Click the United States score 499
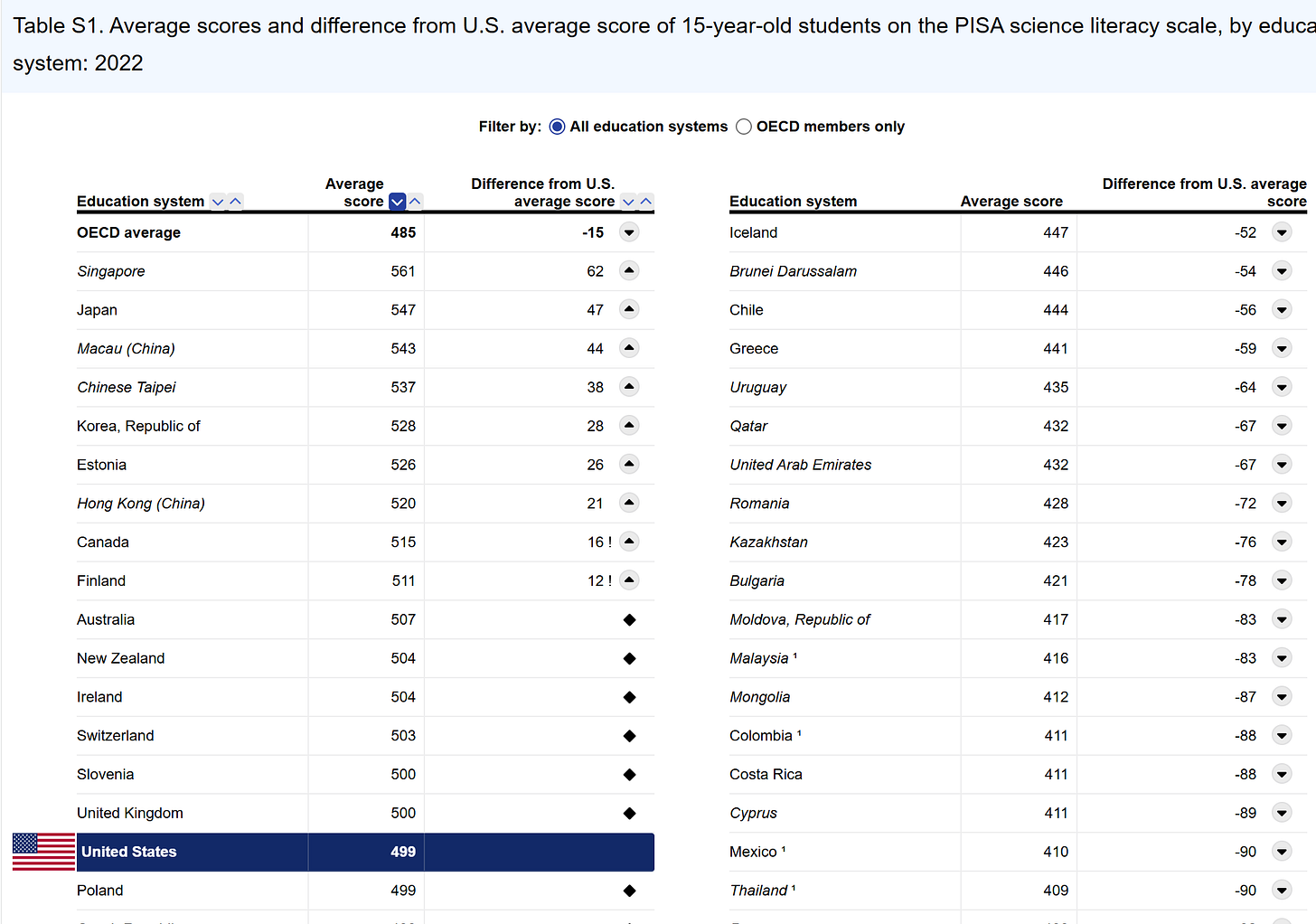The width and height of the screenshot is (1316, 924). pyautogui.click(x=403, y=852)
